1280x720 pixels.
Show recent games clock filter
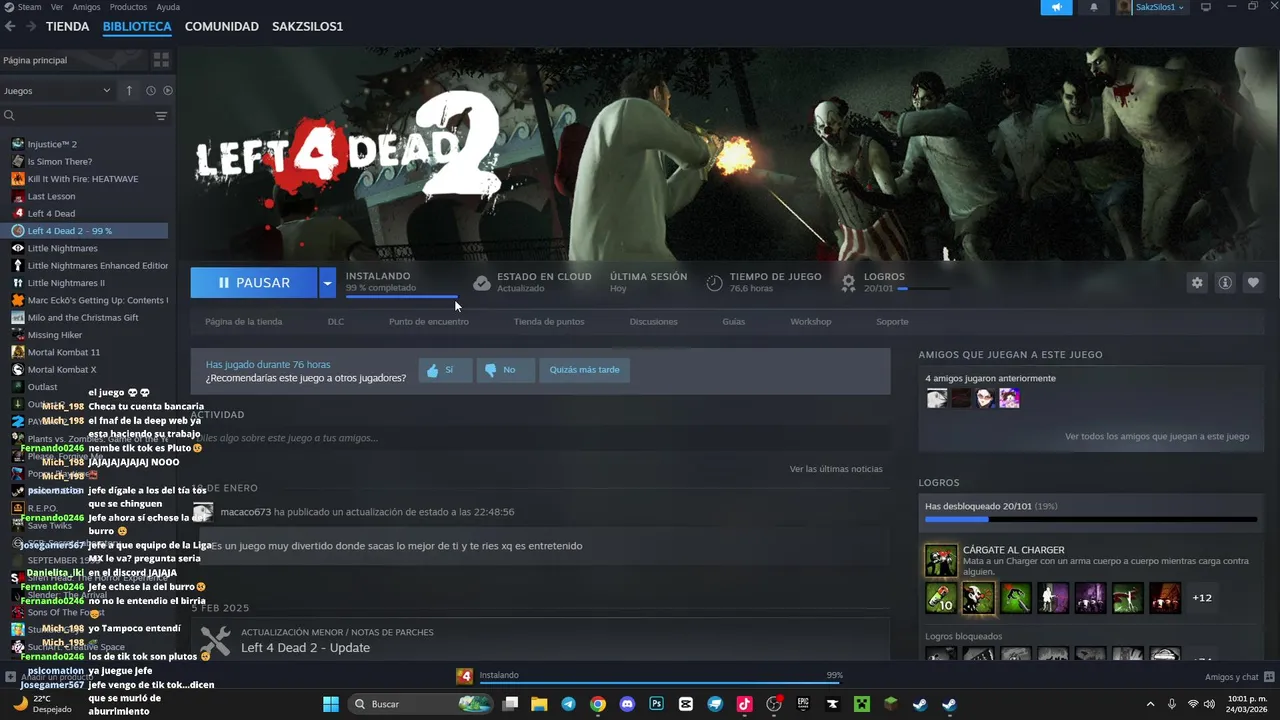(151, 91)
